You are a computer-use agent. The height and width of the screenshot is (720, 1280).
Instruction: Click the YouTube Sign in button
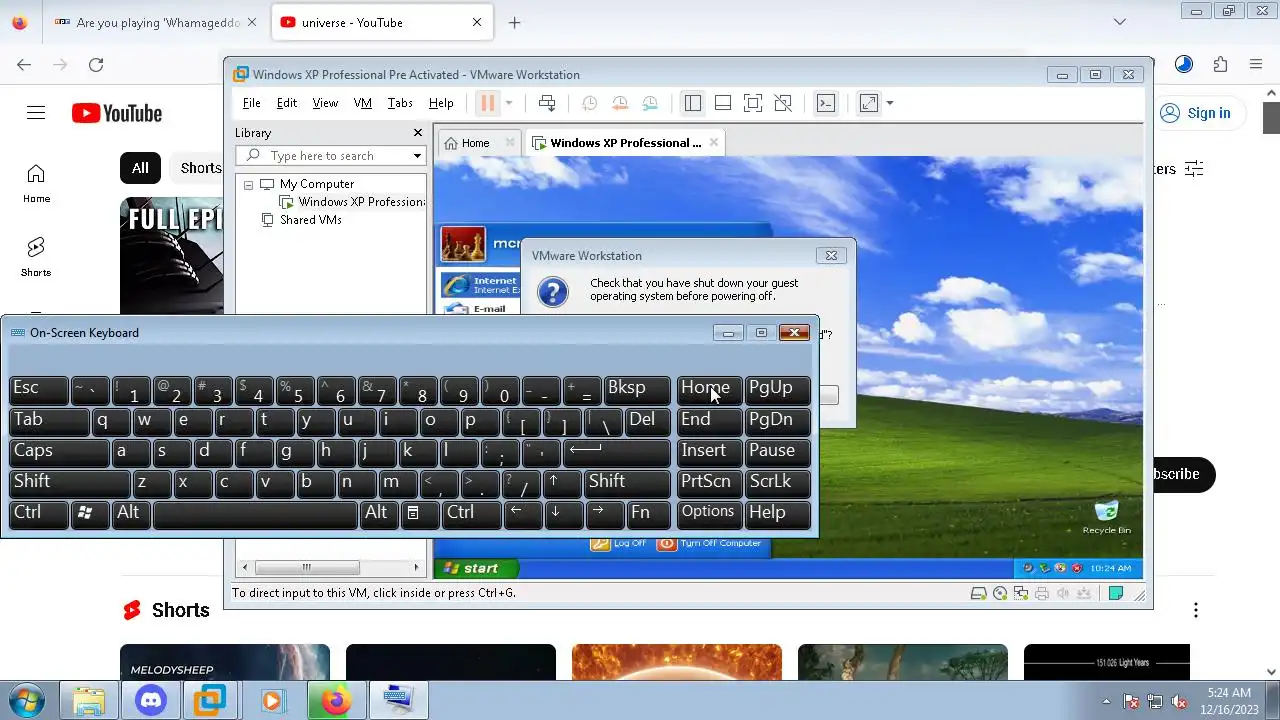1196,113
